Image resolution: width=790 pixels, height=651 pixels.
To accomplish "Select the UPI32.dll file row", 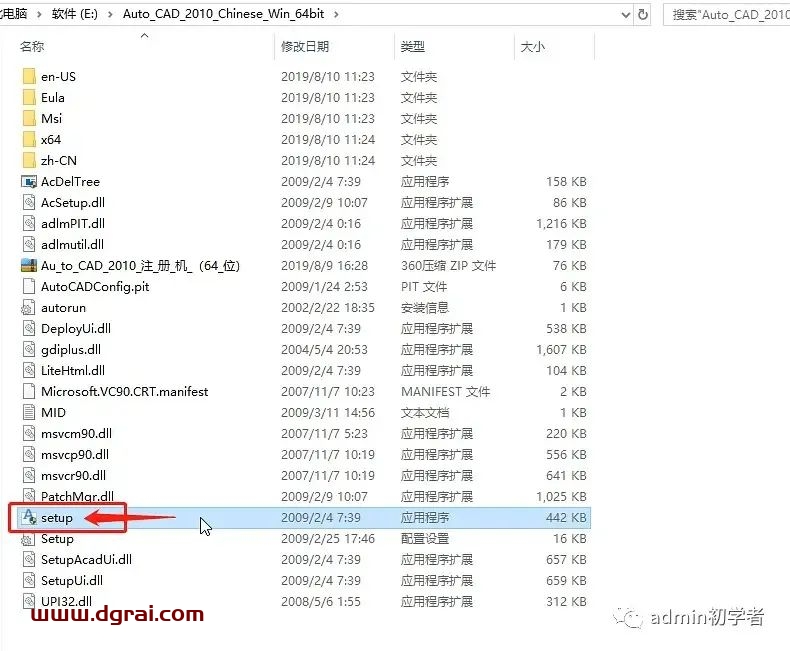I will tap(304, 602).
